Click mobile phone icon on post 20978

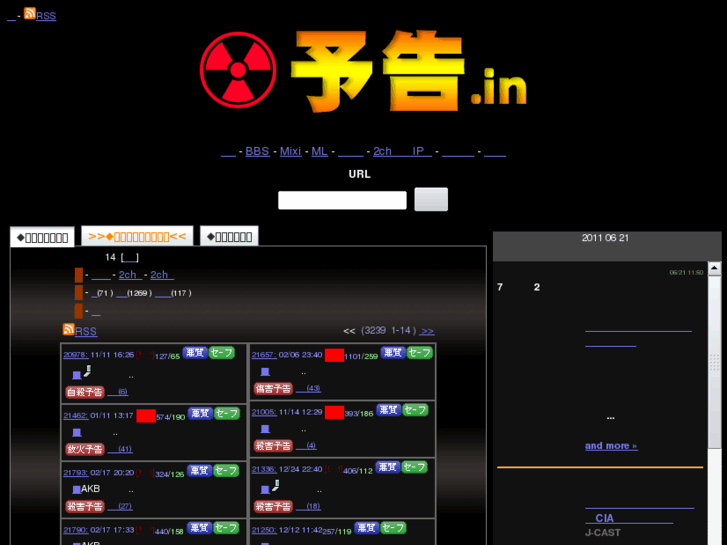click(87, 371)
